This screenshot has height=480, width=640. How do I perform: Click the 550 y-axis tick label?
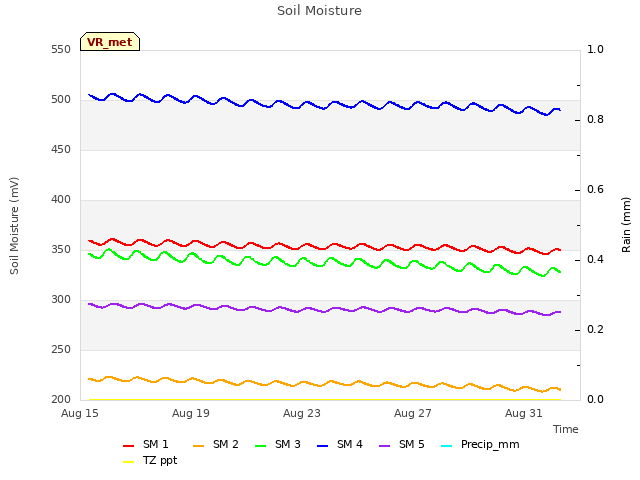pos(61,50)
